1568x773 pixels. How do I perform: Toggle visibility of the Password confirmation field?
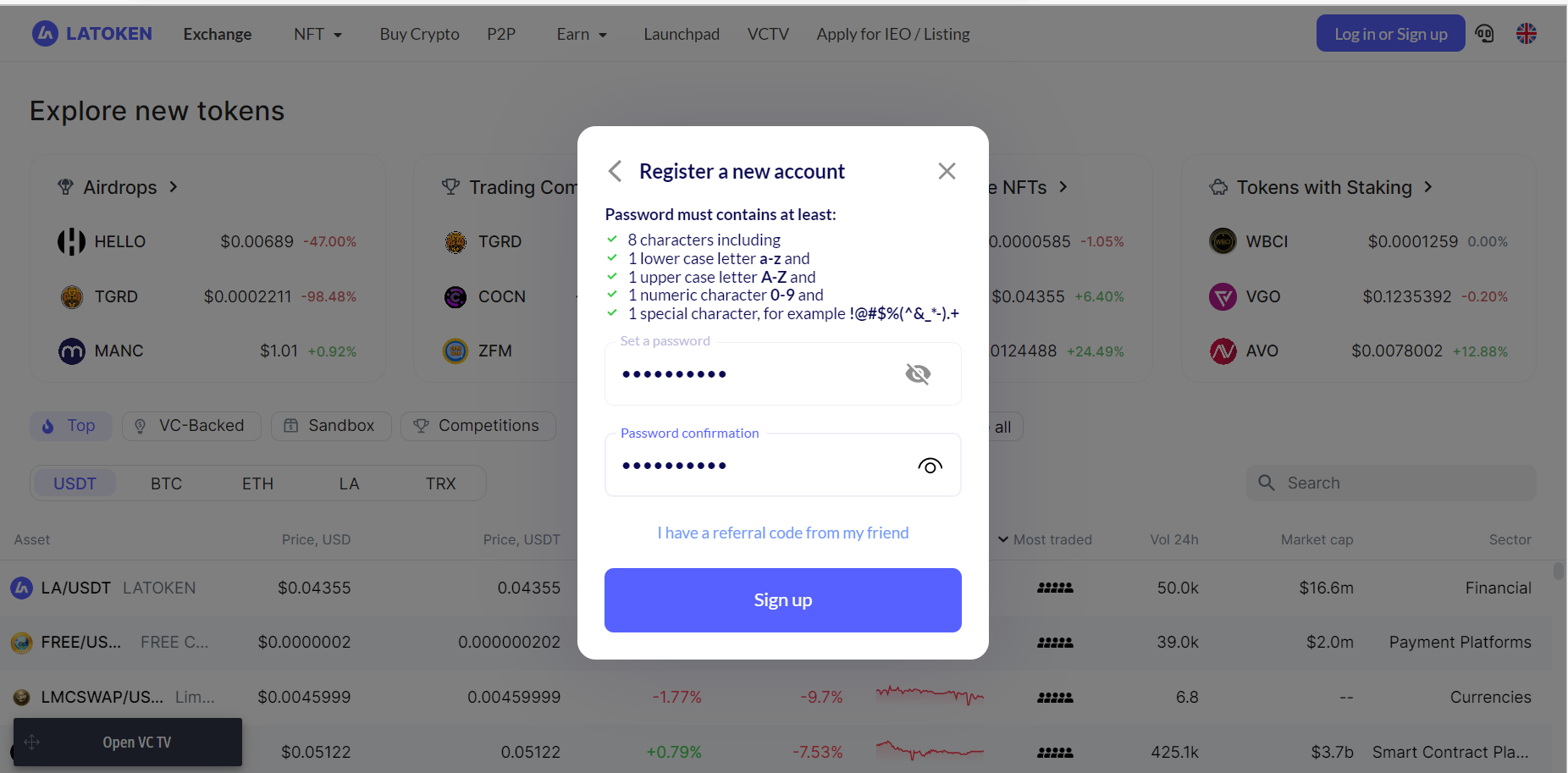pyautogui.click(x=930, y=466)
